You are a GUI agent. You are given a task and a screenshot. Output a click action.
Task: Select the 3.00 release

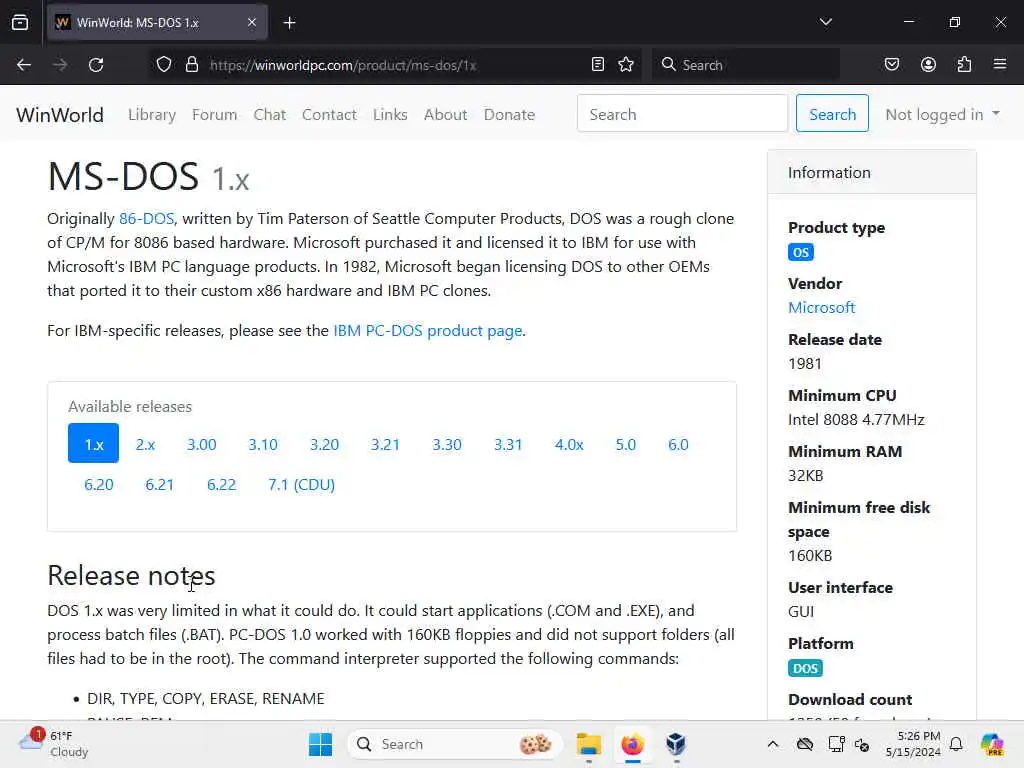[201, 445]
